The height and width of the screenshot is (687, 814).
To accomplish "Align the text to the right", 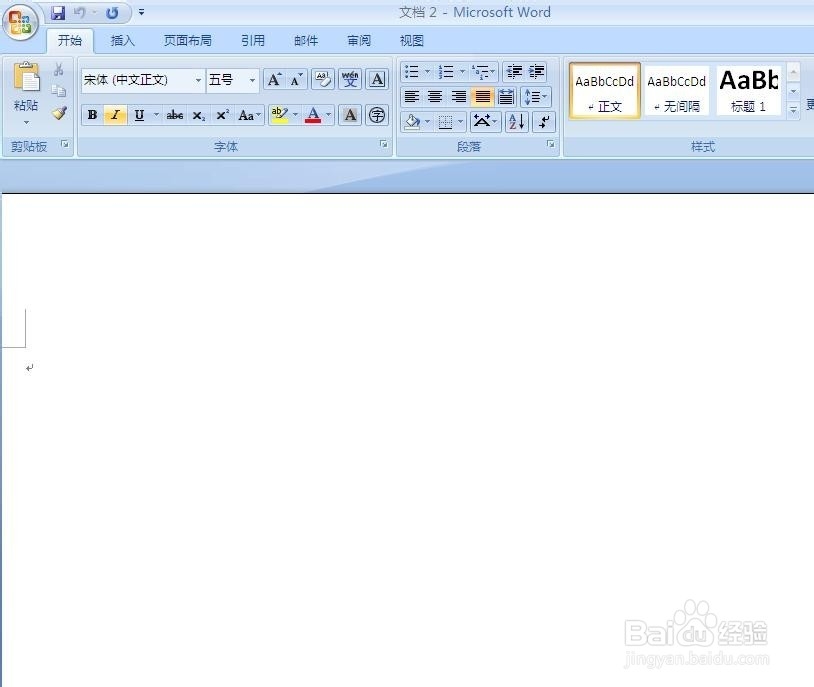I will [x=458, y=97].
